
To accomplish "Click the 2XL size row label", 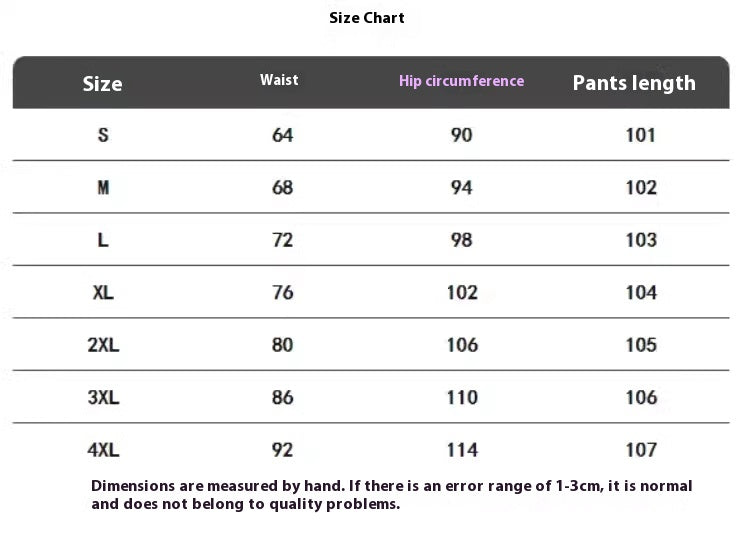I will (x=103, y=345).
